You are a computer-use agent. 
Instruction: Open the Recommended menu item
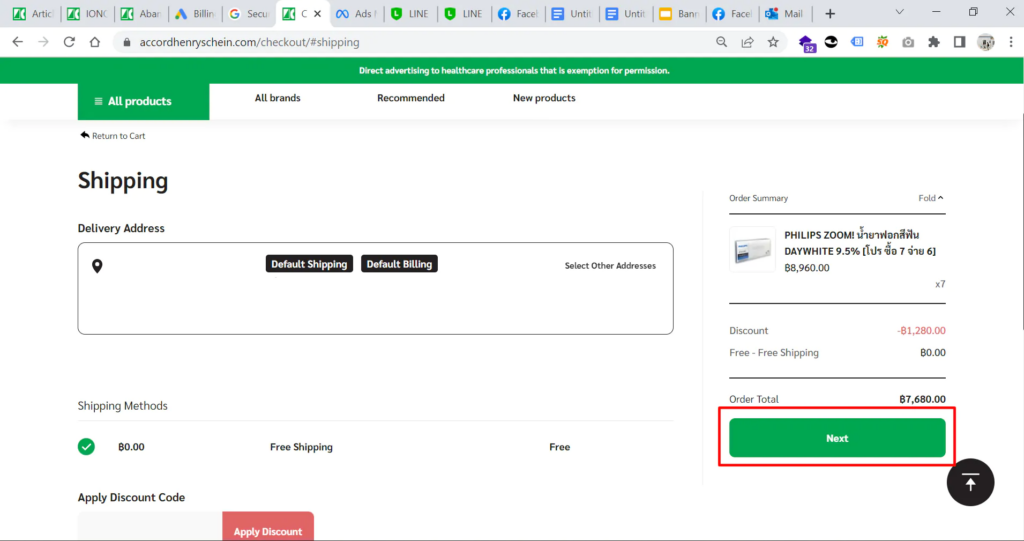(410, 98)
